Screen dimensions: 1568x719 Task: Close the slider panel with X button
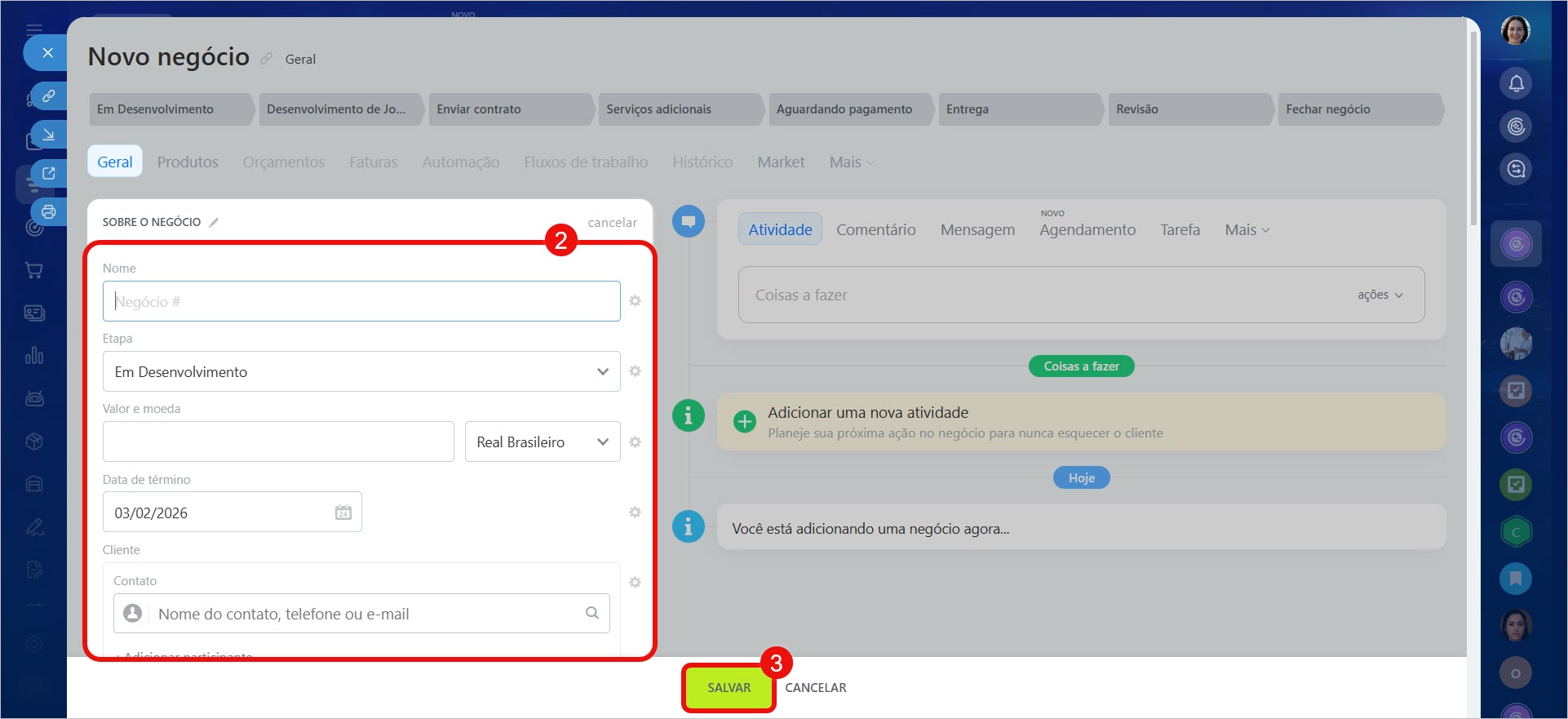pyautogui.click(x=47, y=53)
